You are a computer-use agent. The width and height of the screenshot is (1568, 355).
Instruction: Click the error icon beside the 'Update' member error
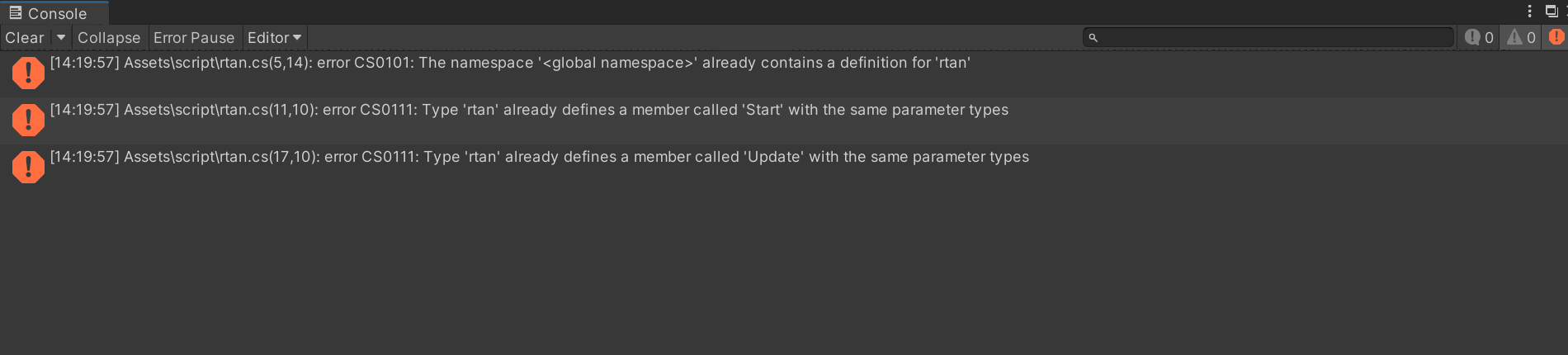[28, 167]
